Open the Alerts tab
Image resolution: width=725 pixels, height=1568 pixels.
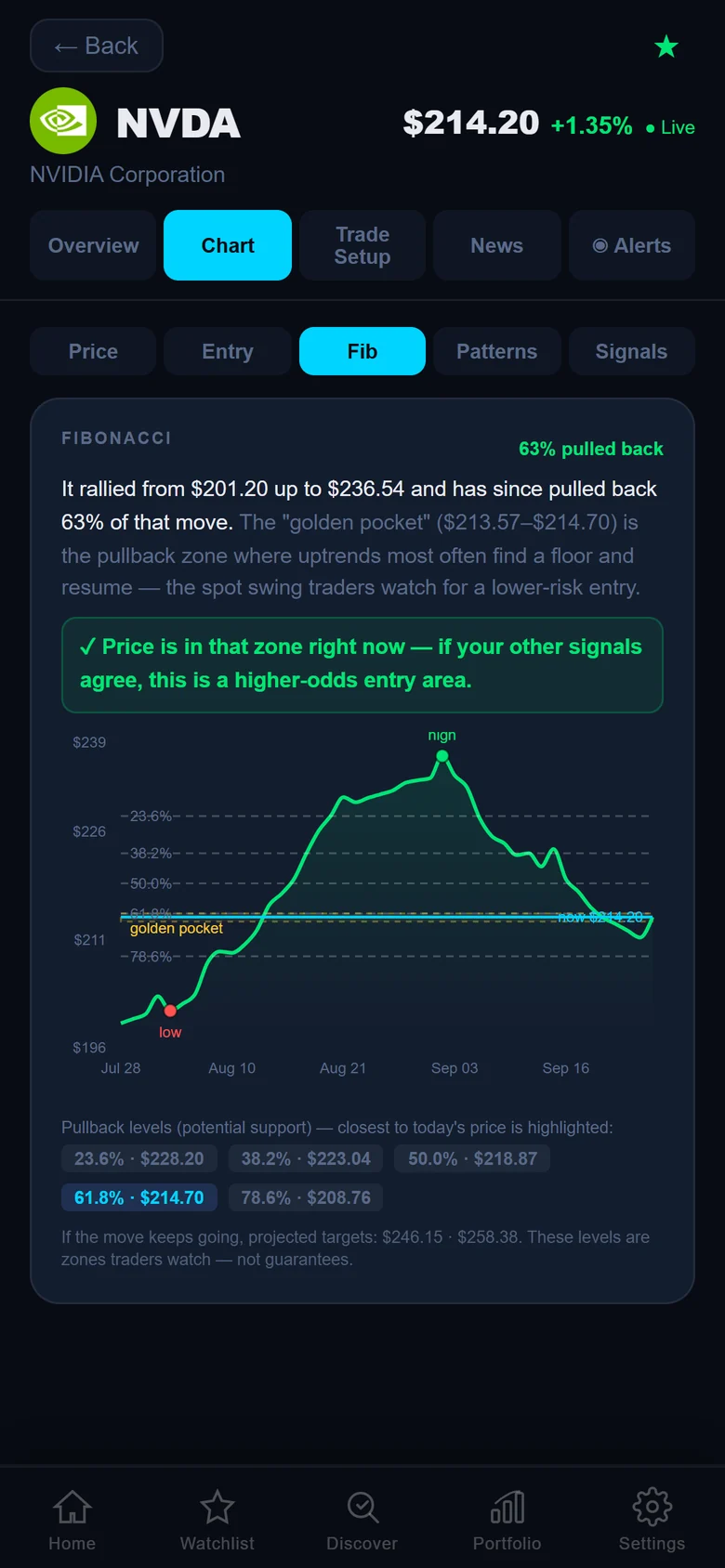tap(632, 245)
